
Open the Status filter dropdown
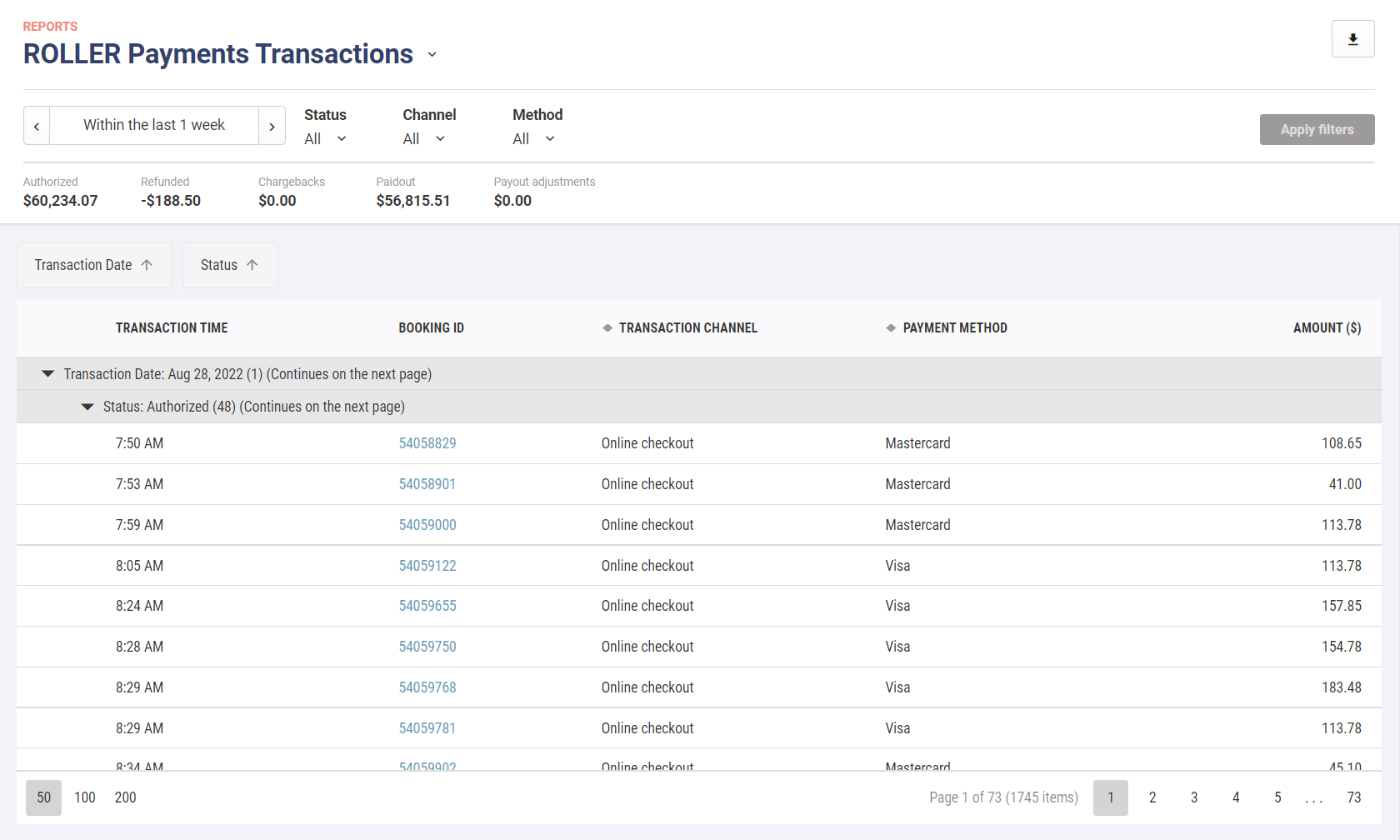click(x=325, y=139)
